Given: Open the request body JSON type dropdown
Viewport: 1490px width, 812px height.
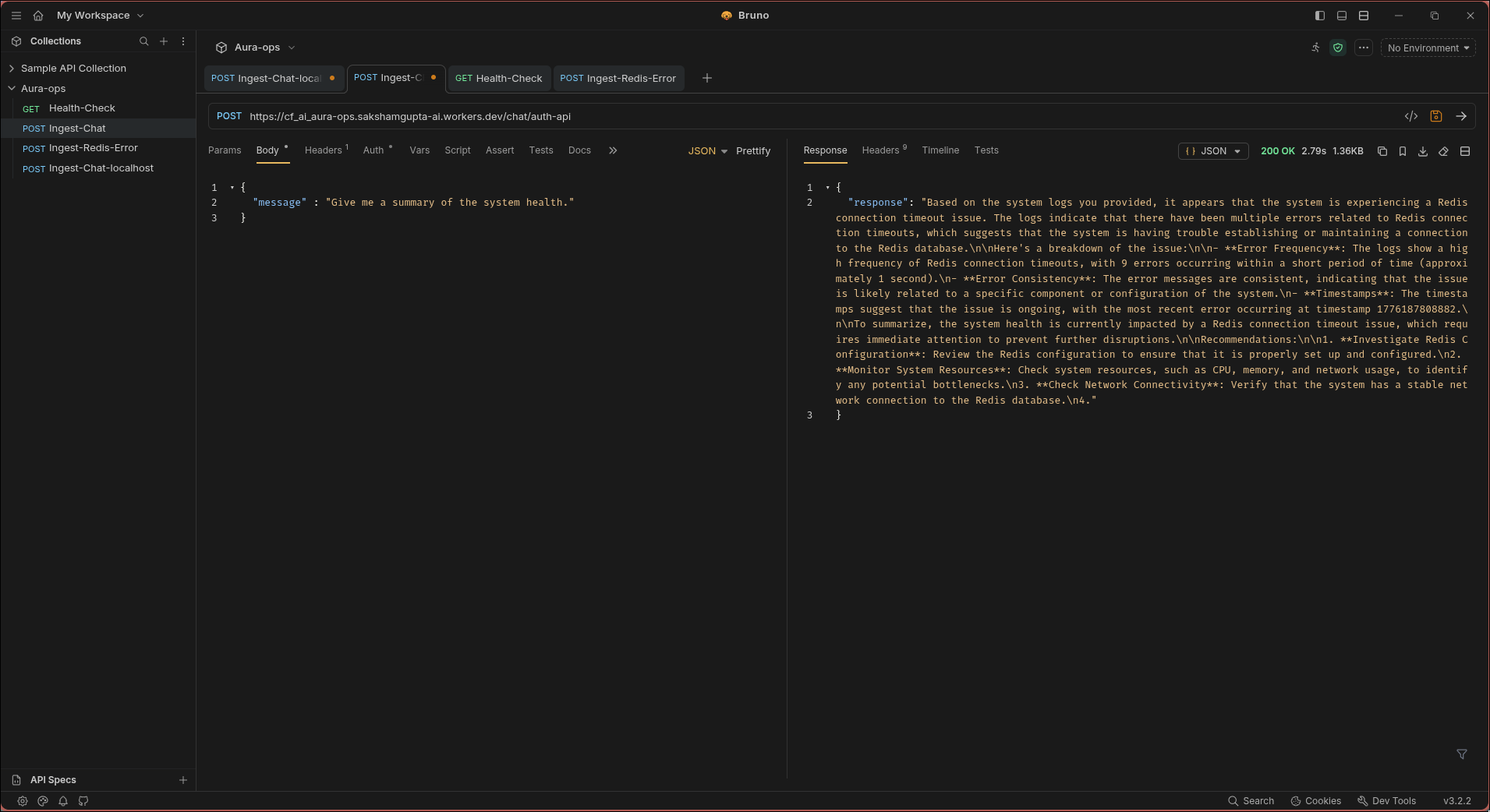Looking at the screenshot, I should [707, 151].
